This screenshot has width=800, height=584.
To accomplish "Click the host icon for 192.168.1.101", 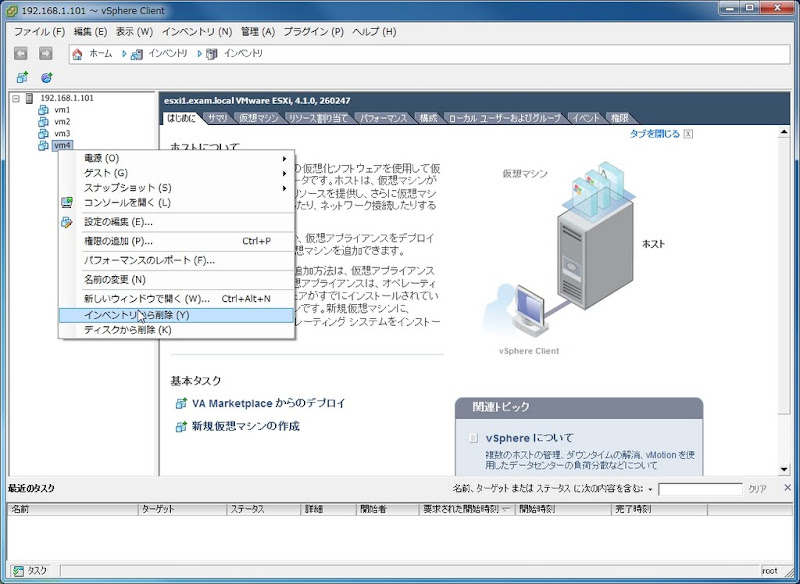I will 31,100.
